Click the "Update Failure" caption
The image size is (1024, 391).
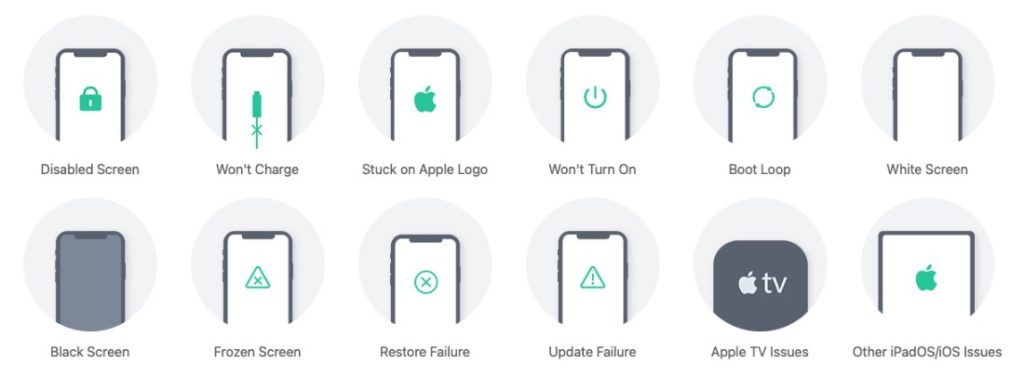pyautogui.click(x=592, y=352)
